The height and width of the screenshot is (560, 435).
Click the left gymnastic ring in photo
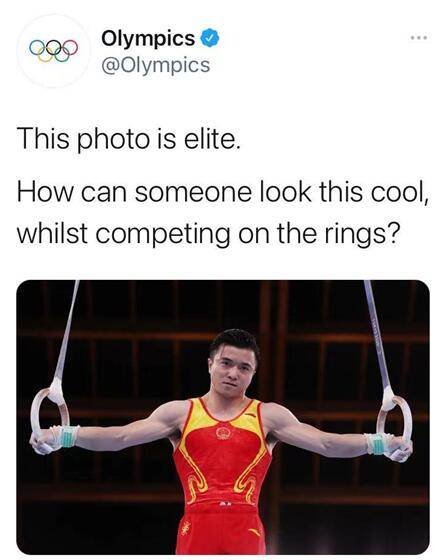50,414
